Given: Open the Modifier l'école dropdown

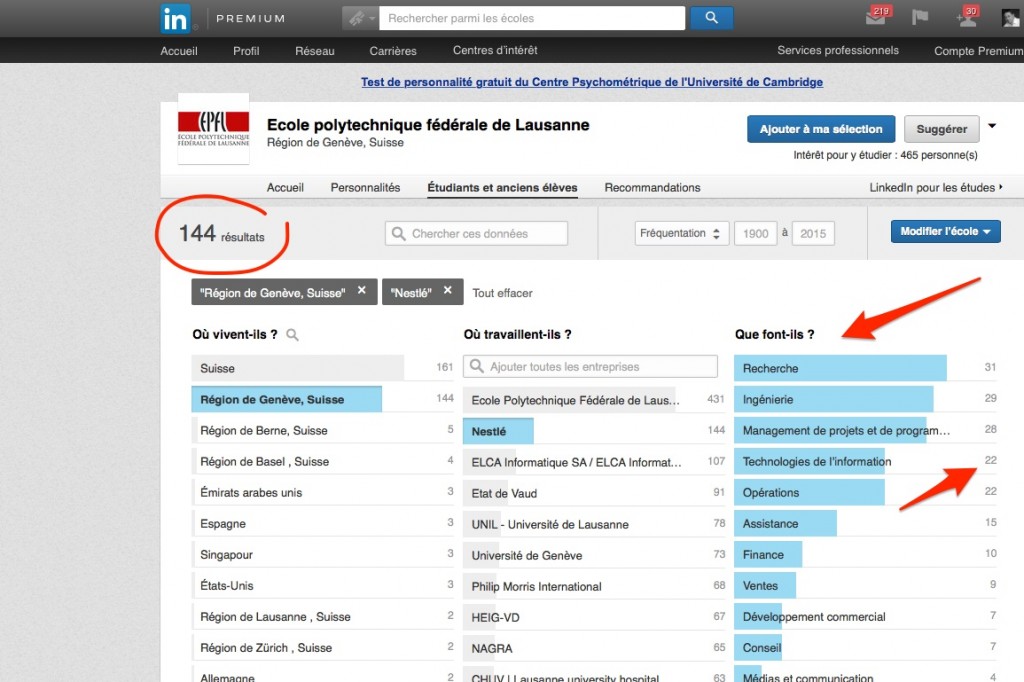Looking at the screenshot, I should pos(946,231).
